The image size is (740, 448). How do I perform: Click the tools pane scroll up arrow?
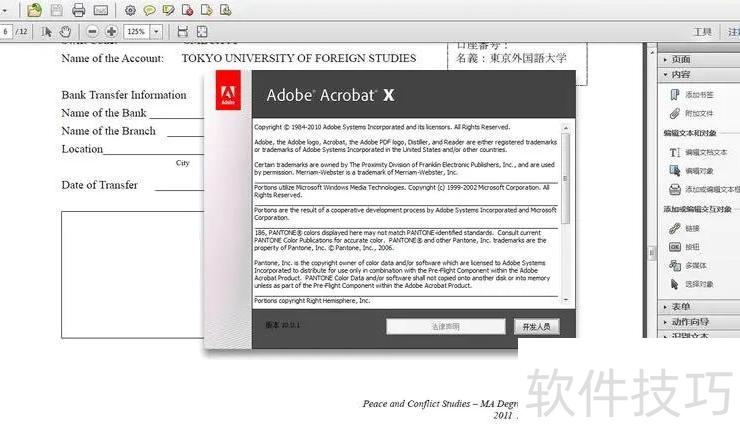(x=652, y=50)
